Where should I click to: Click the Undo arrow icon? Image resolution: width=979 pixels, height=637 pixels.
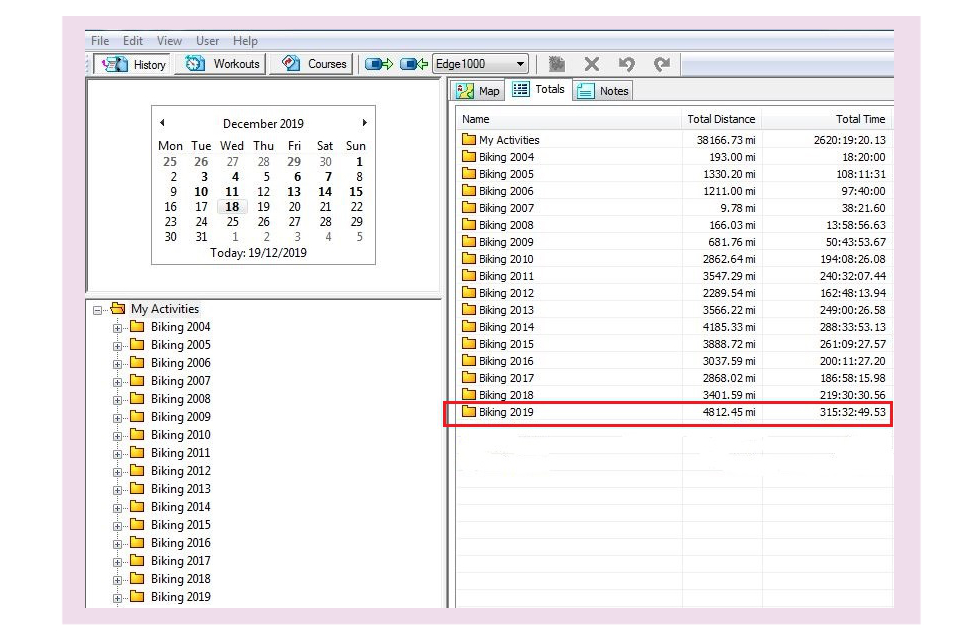(626, 64)
